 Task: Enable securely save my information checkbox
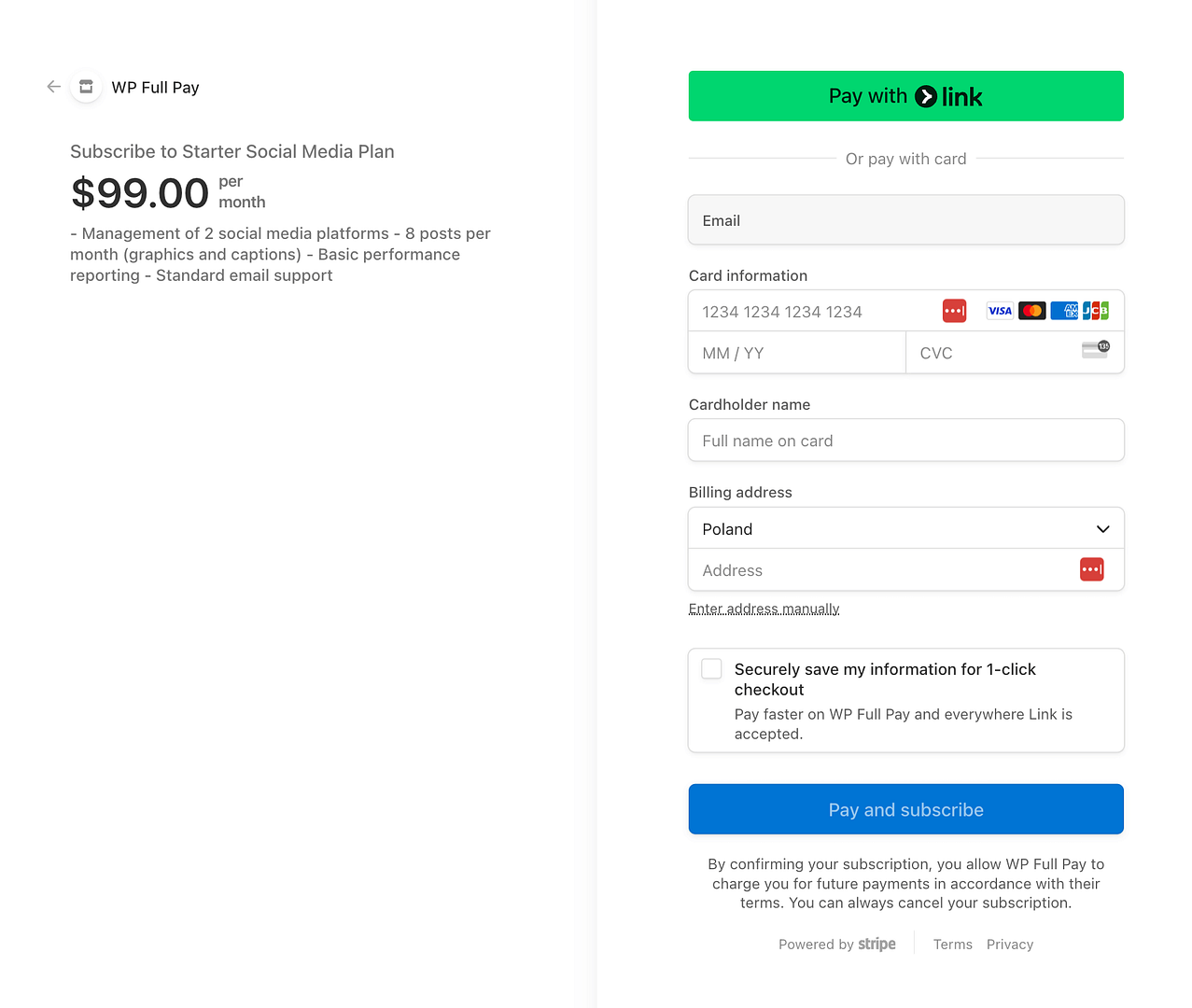(712, 669)
